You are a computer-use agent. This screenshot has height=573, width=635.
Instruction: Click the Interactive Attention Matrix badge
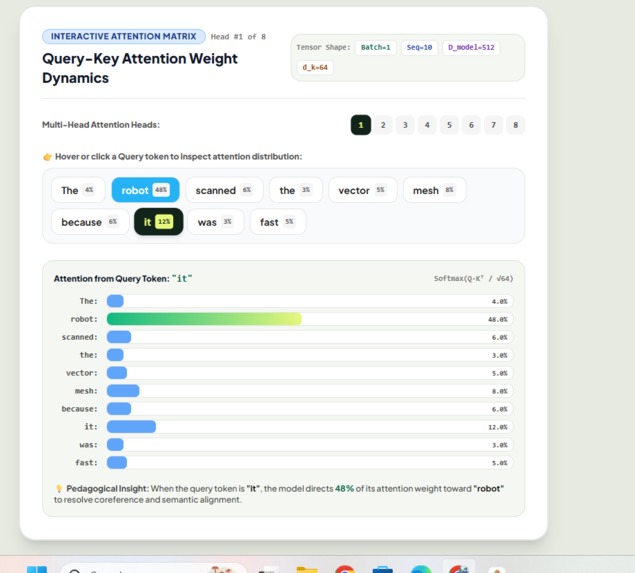coord(124,36)
